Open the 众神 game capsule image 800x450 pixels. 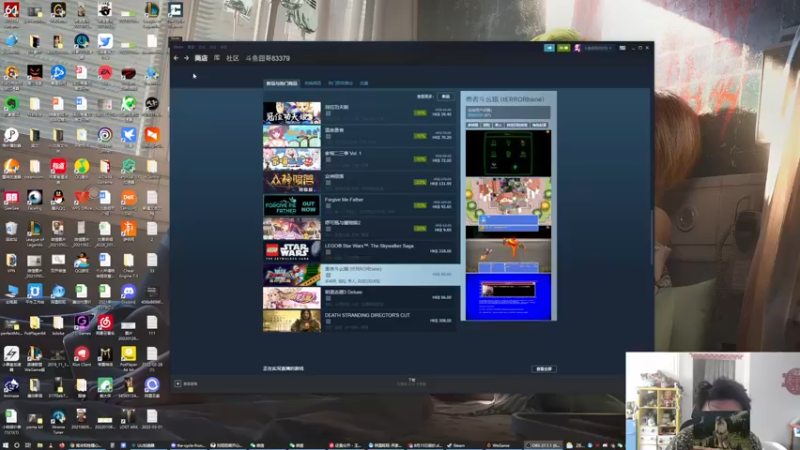point(292,182)
